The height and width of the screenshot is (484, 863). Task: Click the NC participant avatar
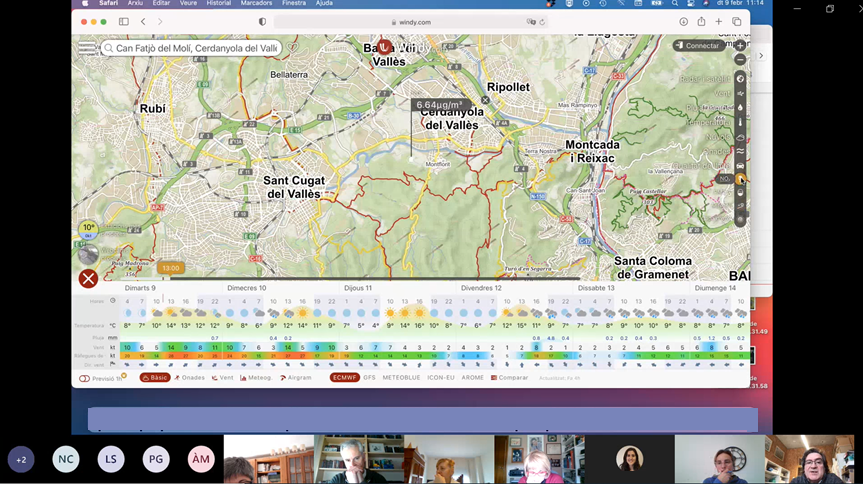[x=66, y=459]
